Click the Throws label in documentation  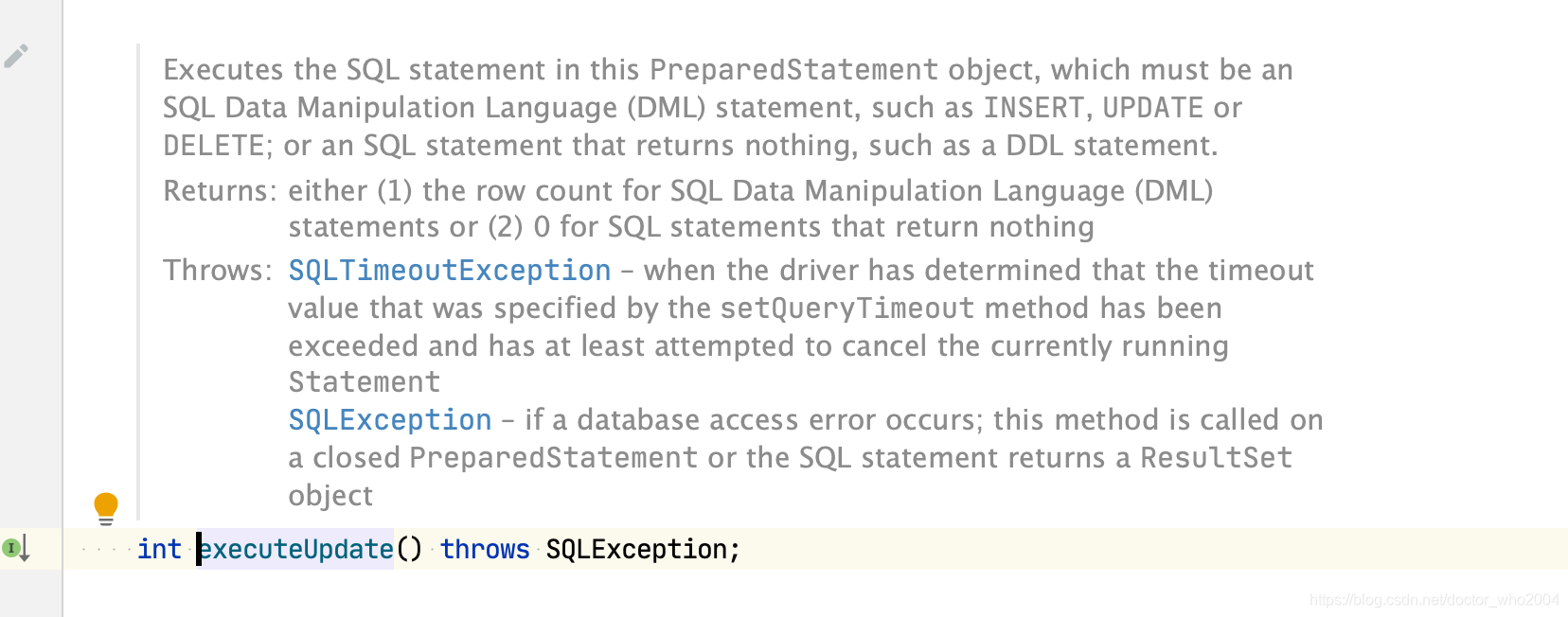click(216, 271)
